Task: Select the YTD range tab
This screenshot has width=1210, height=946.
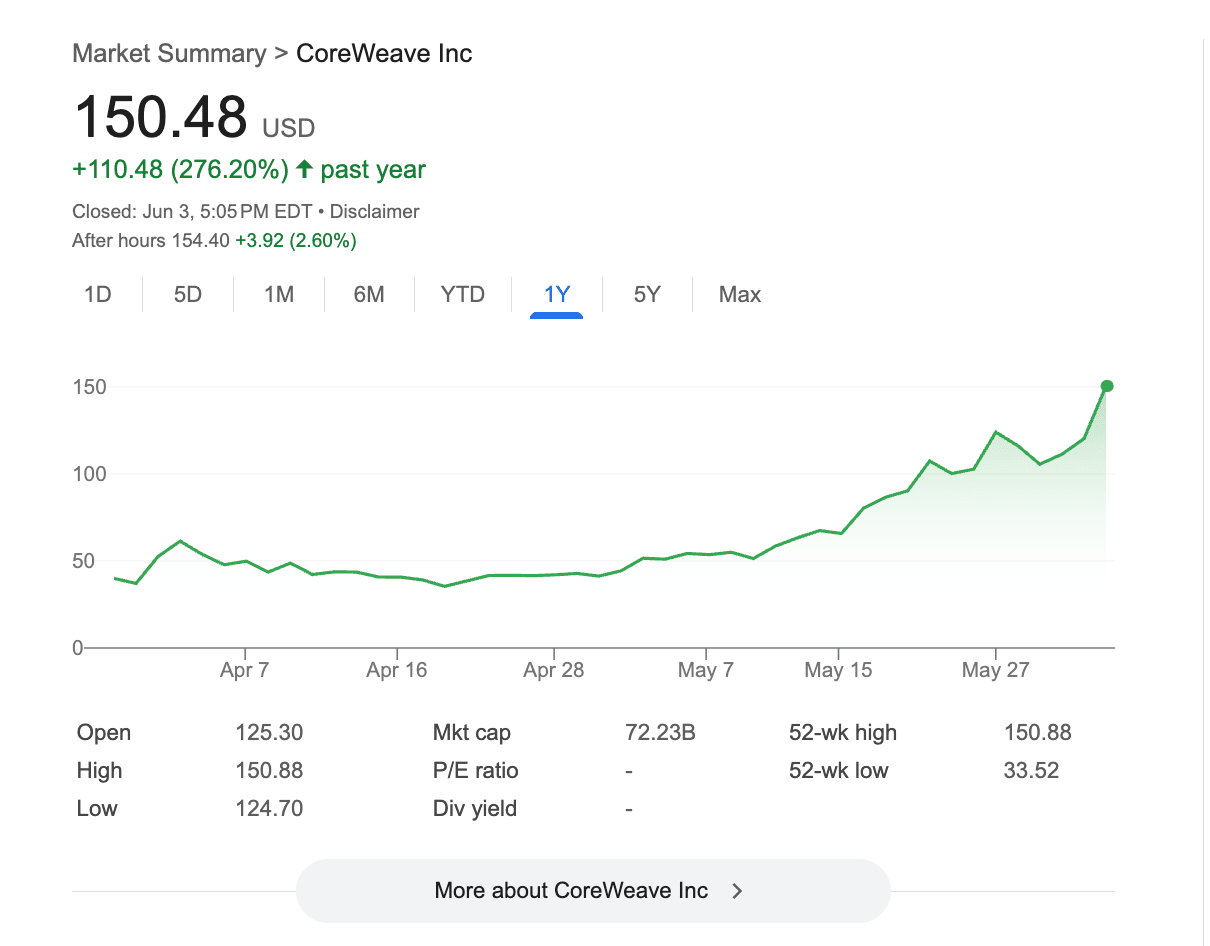Action: coord(463,295)
